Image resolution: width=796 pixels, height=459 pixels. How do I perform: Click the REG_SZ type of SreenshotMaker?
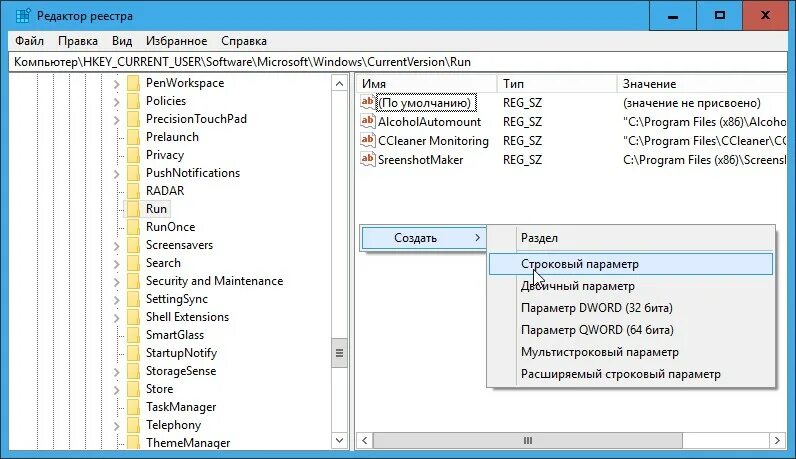522,160
